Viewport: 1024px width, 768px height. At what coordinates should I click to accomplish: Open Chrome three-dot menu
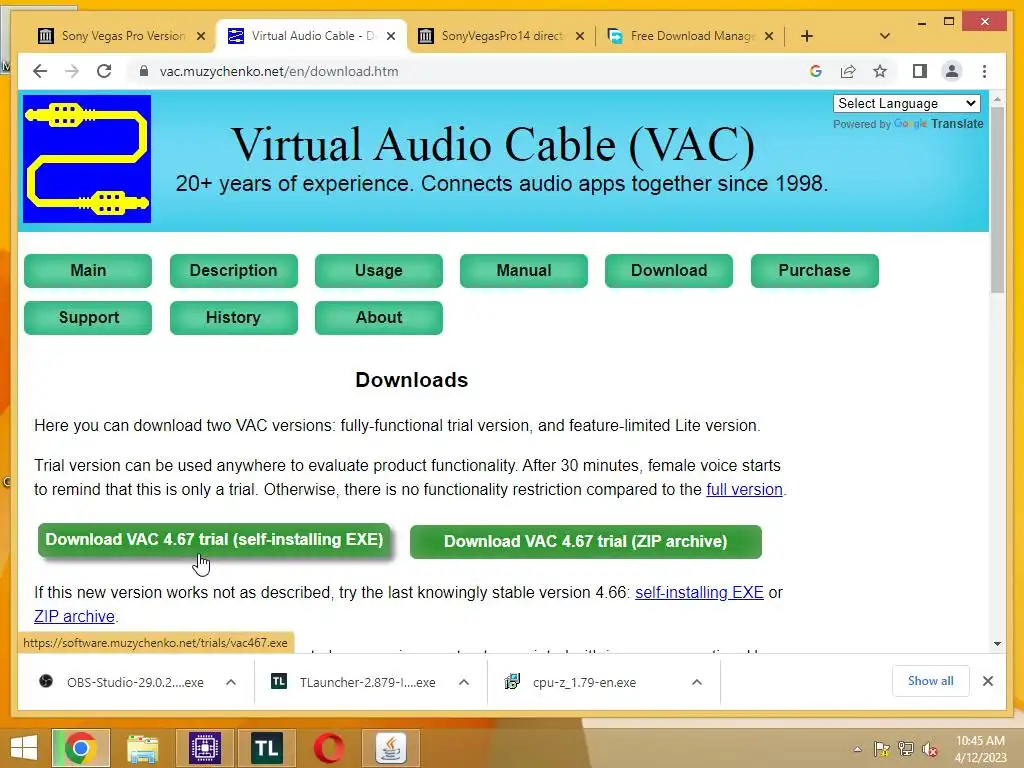click(x=985, y=71)
